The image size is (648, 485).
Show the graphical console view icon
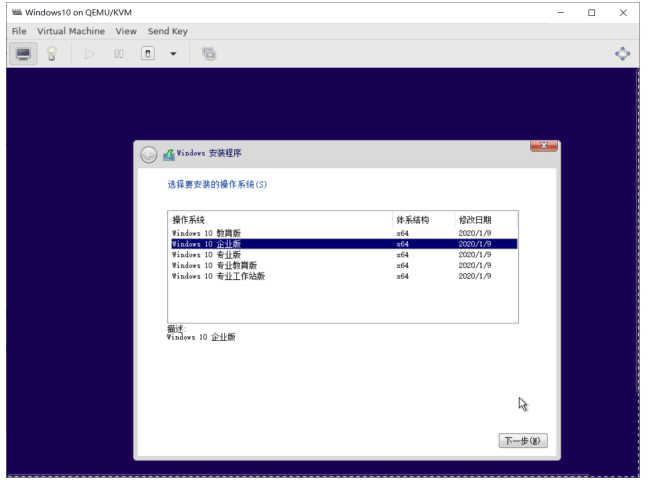(x=23, y=54)
